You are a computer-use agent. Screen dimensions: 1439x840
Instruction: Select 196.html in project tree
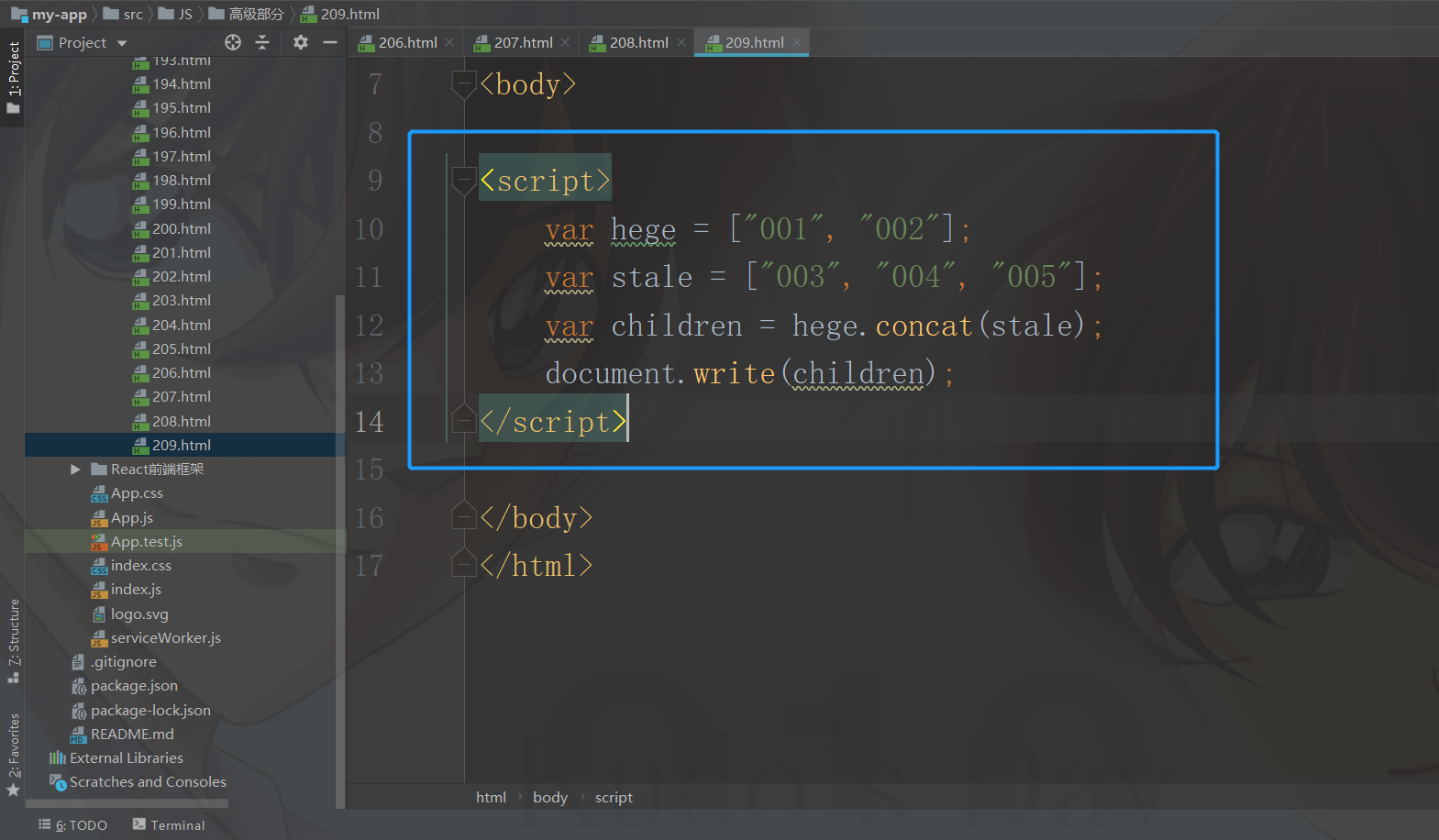(x=172, y=133)
